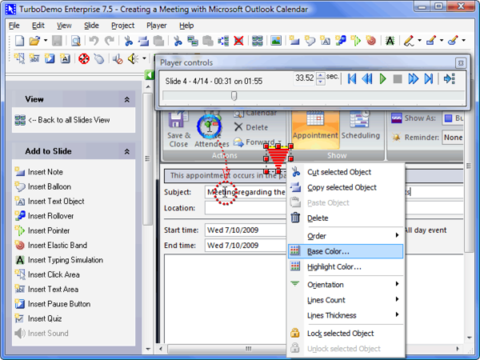
Task: Collapse the Add to Slide section
Action: (x=127, y=151)
